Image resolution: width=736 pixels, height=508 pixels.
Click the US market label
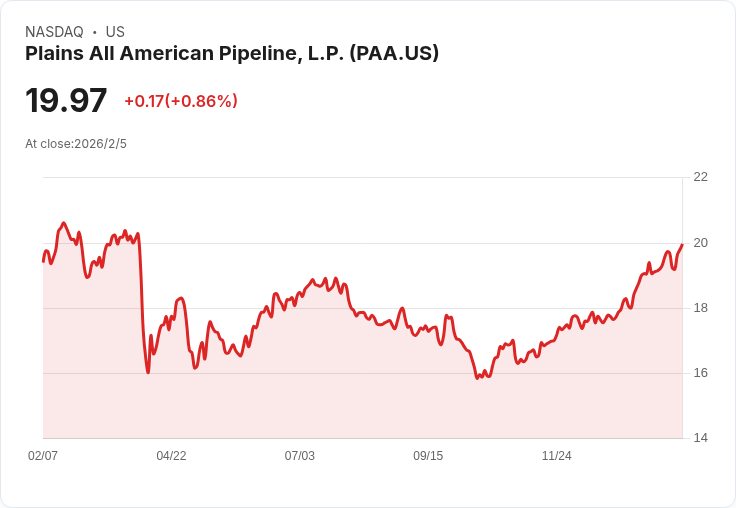115,32
